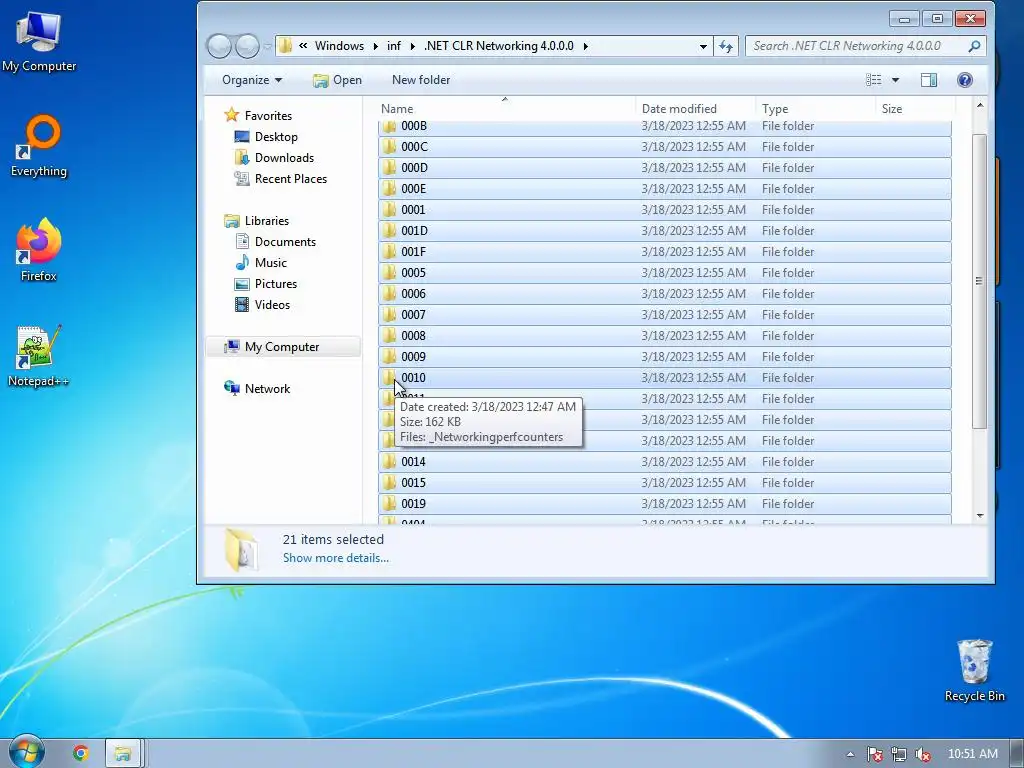Sort by Date modified column
This screenshot has width=1024, height=768.
tap(696, 108)
